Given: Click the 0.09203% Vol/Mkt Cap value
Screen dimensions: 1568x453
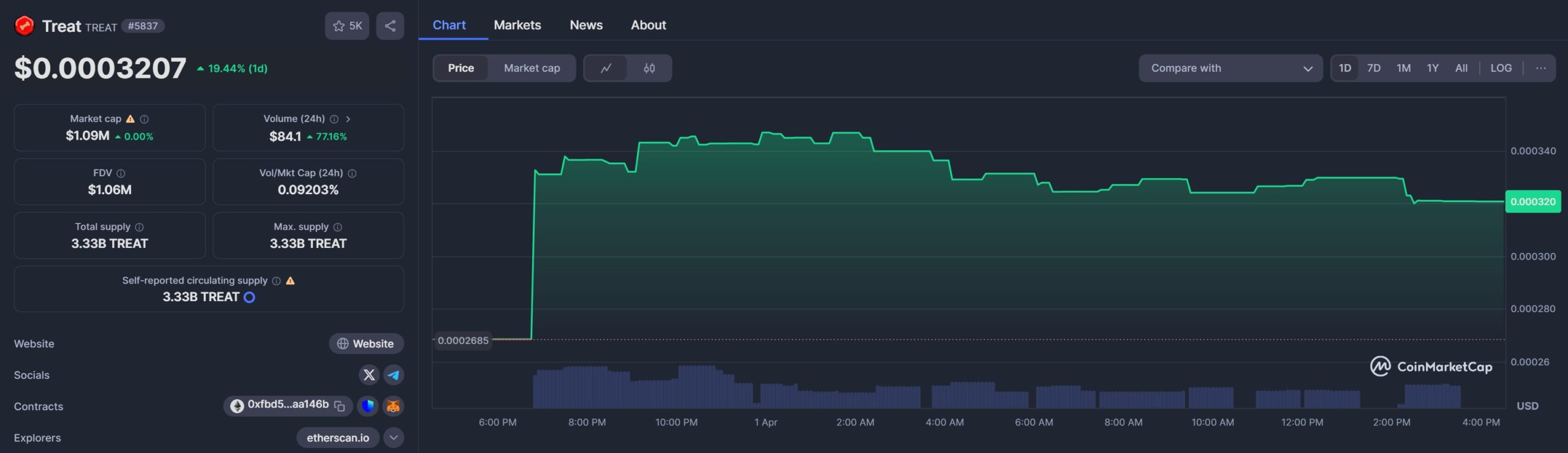Looking at the screenshot, I should point(308,190).
